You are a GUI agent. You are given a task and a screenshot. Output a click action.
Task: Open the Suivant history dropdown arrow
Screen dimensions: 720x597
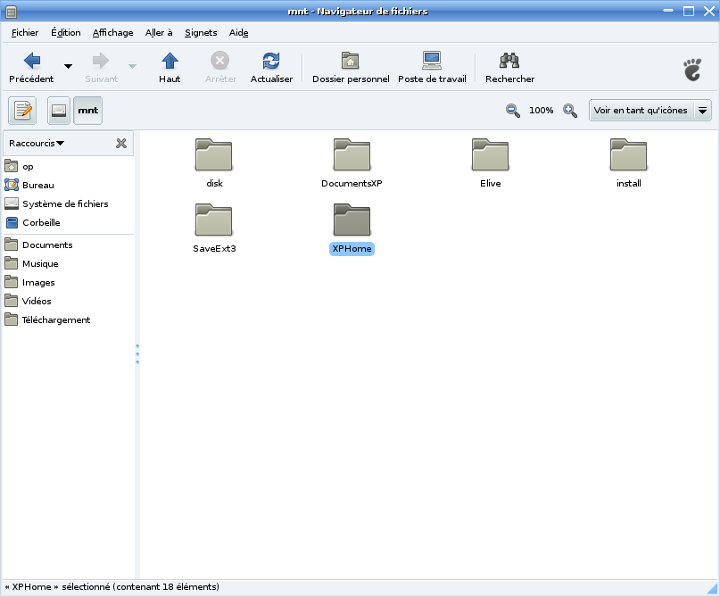[132, 67]
